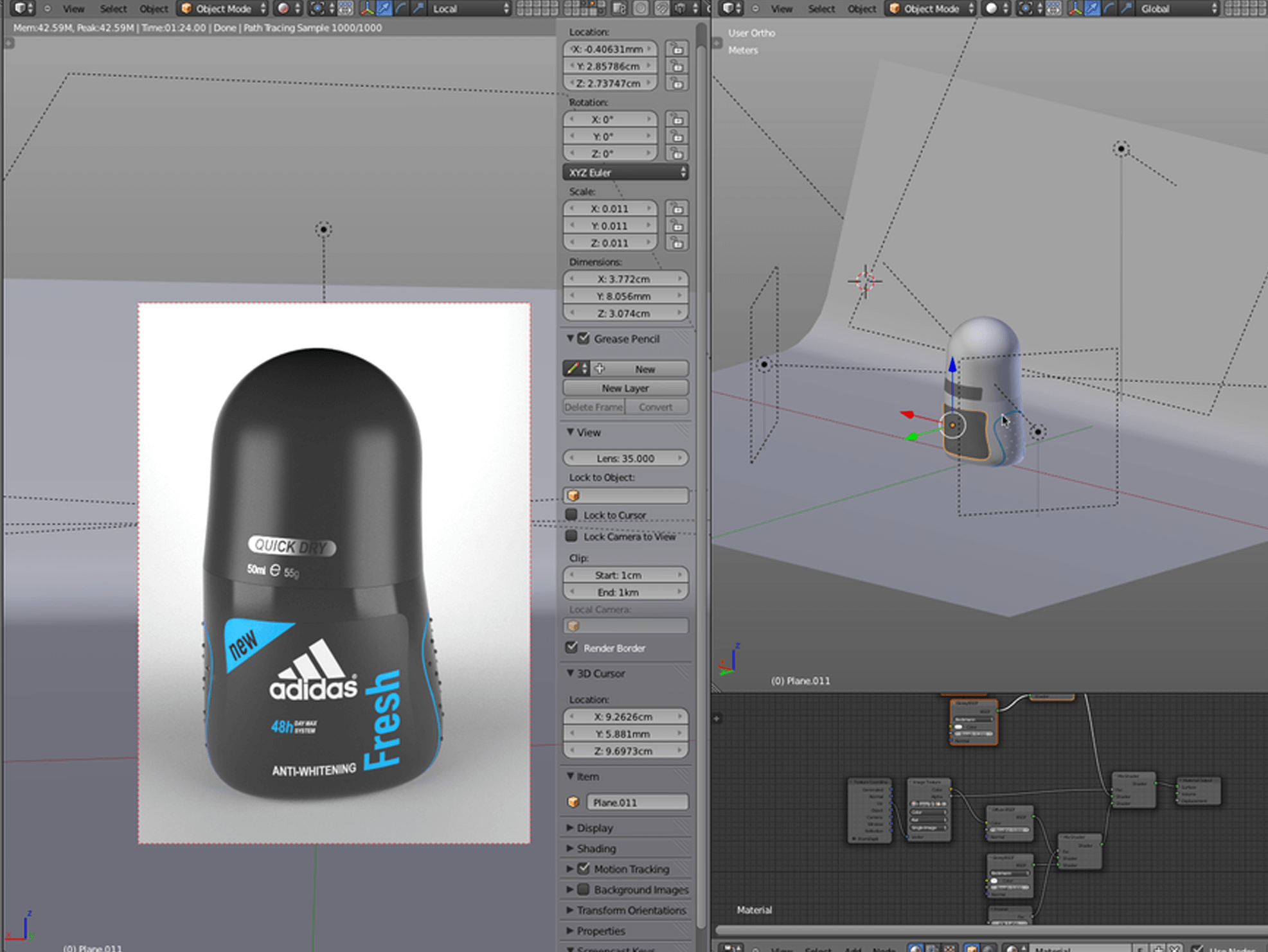Viewport: 1268px width, 952px height.
Task: Click object cube icon beside Plane.011 name
Action: (573, 802)
